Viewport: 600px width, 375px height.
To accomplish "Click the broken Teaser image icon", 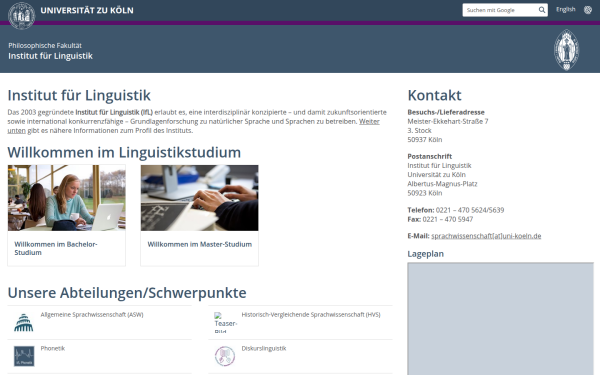I will coord(225,322).
